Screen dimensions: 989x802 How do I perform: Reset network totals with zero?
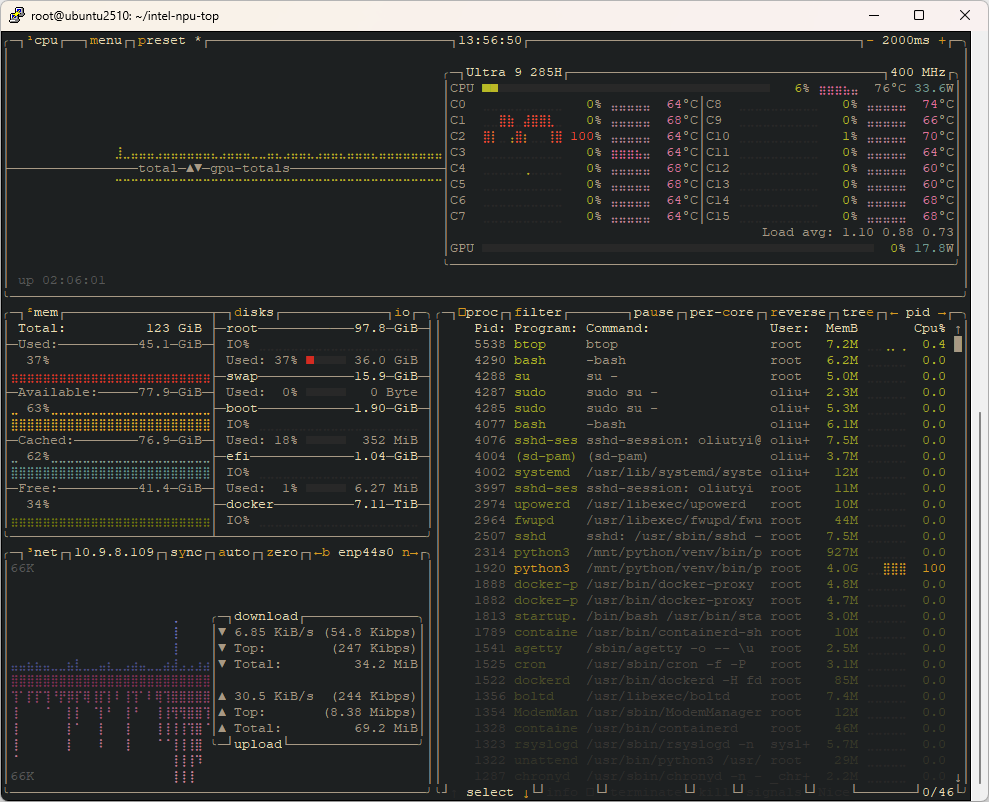[x=282, y=553]
